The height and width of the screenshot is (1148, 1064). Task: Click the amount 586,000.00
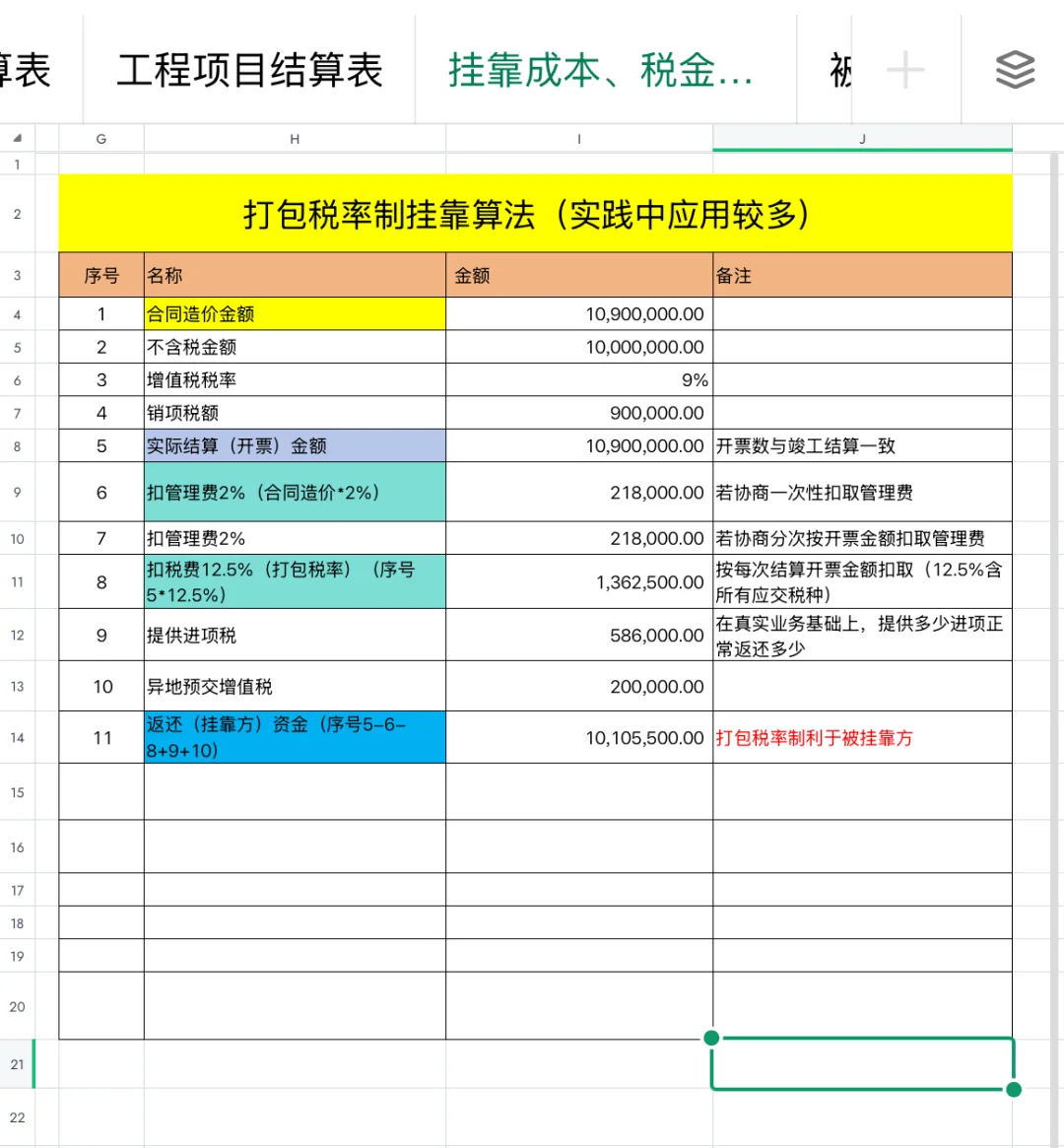click(579, 635)
